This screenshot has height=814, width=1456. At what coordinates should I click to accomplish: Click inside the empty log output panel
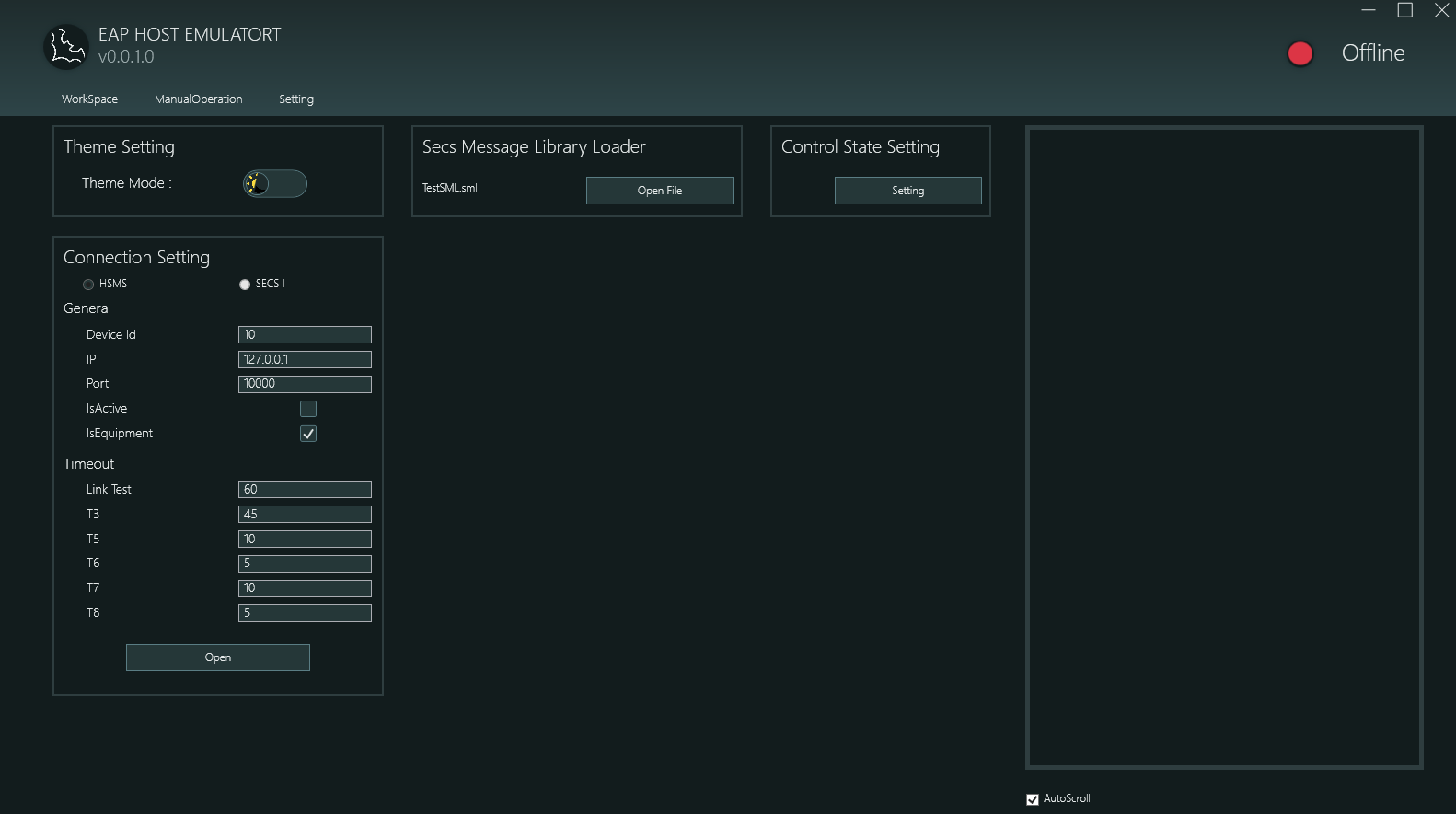[x=1224, y=448]
